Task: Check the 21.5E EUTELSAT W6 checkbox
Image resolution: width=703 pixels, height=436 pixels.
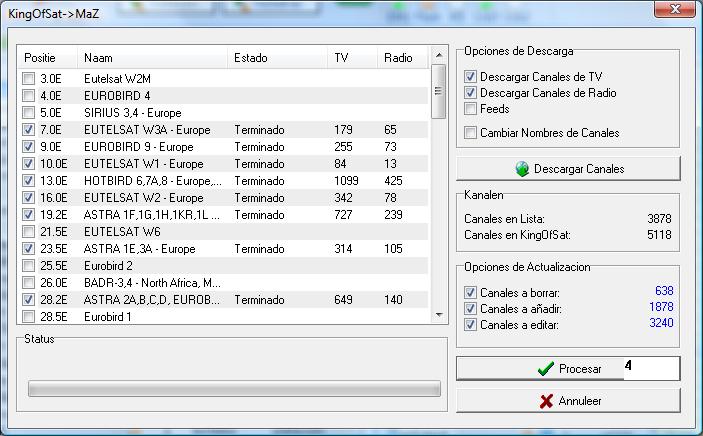Action: click(x=28, y=232)
